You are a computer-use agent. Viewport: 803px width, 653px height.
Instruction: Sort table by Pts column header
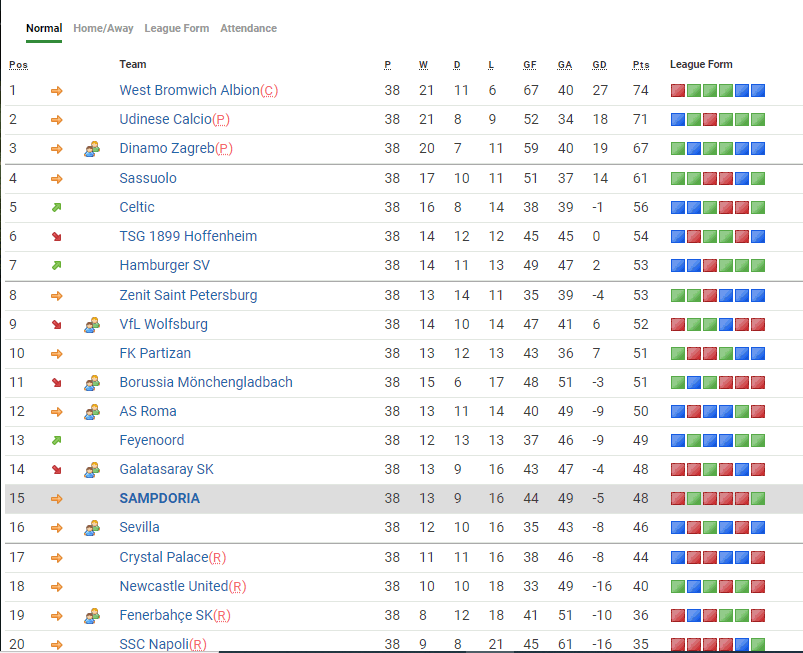click(641, 65)
